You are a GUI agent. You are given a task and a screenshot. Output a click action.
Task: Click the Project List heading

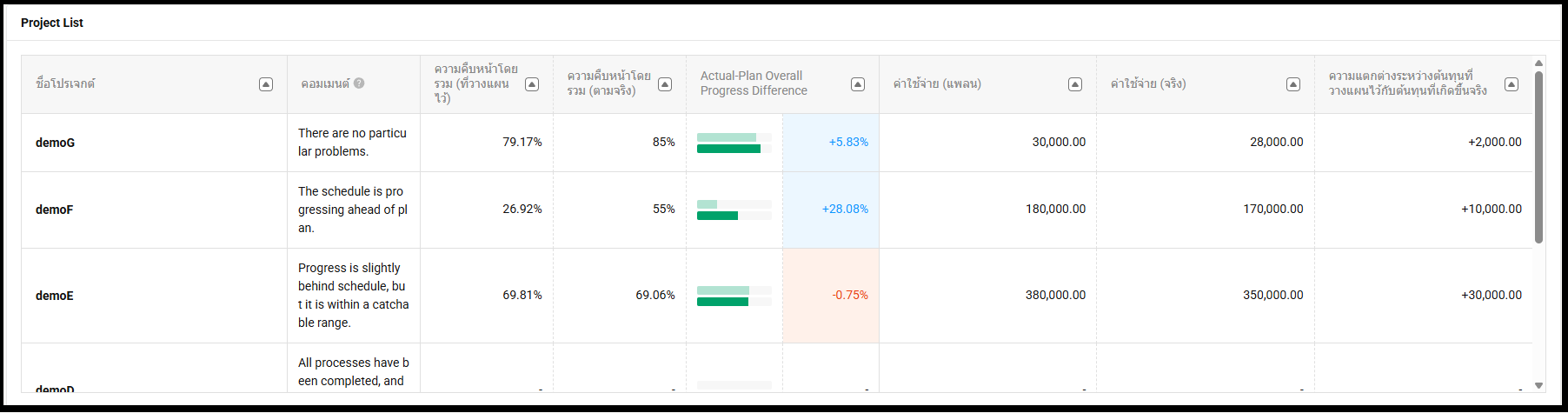click(52, 23)
